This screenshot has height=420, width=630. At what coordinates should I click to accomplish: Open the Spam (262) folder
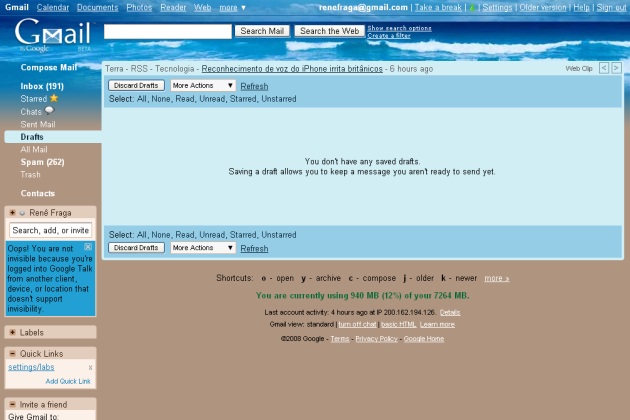tap(42, 162)
